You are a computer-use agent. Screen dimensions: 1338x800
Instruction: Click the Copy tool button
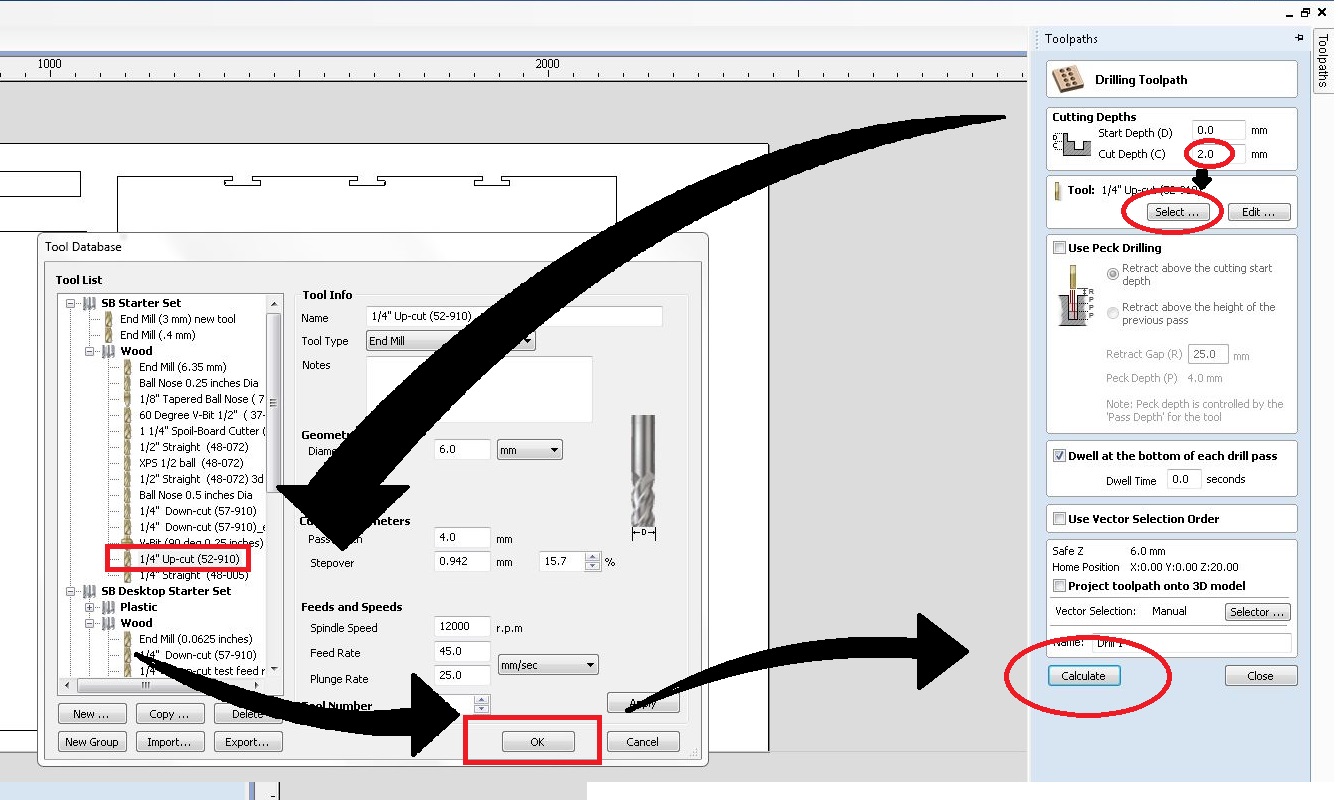tap(169, 714)
